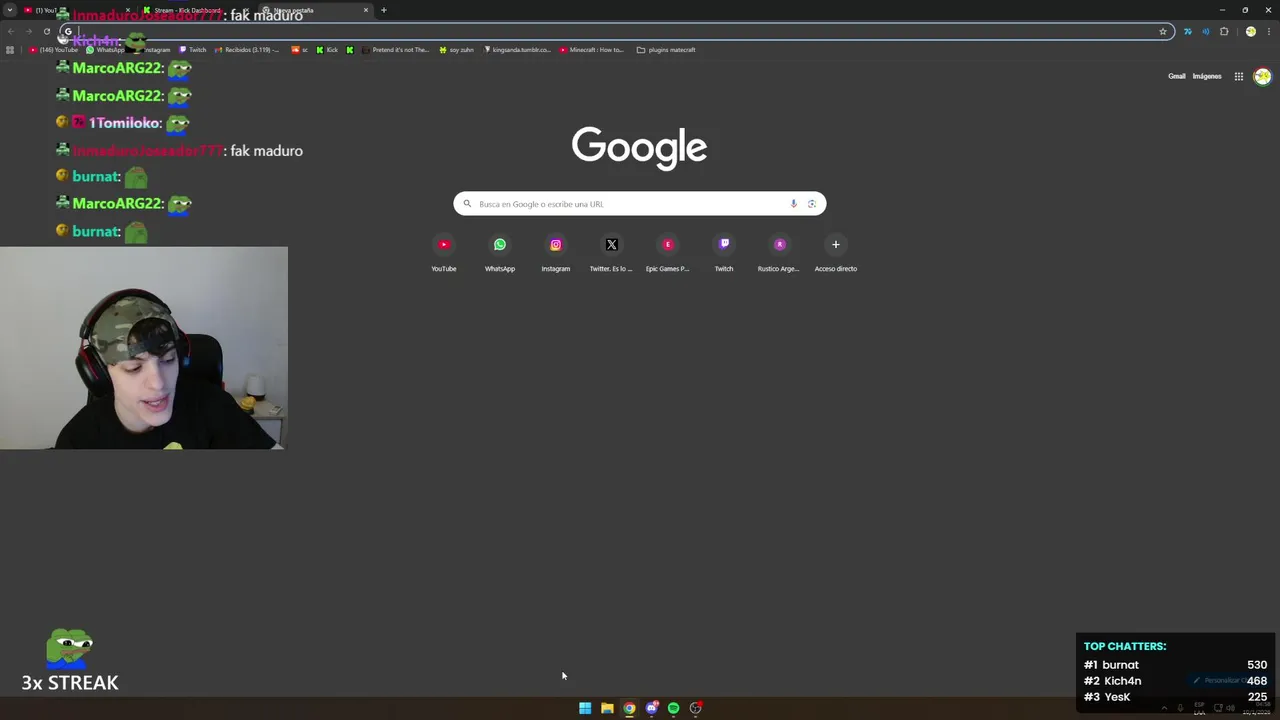This screenshot has width=1280, height=720.
Task: Click the Google Chrome taskbar icon
Action: tap(629, 708)
